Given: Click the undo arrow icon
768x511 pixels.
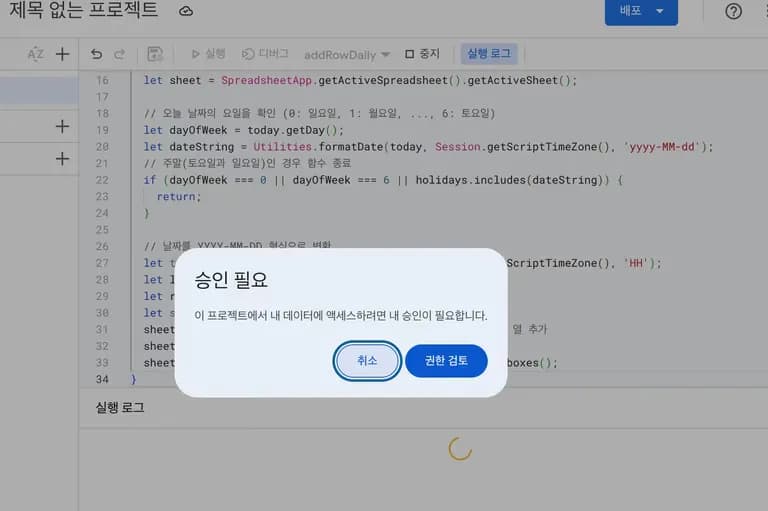Looking at the screenshot, I should [x=96, y=54].
